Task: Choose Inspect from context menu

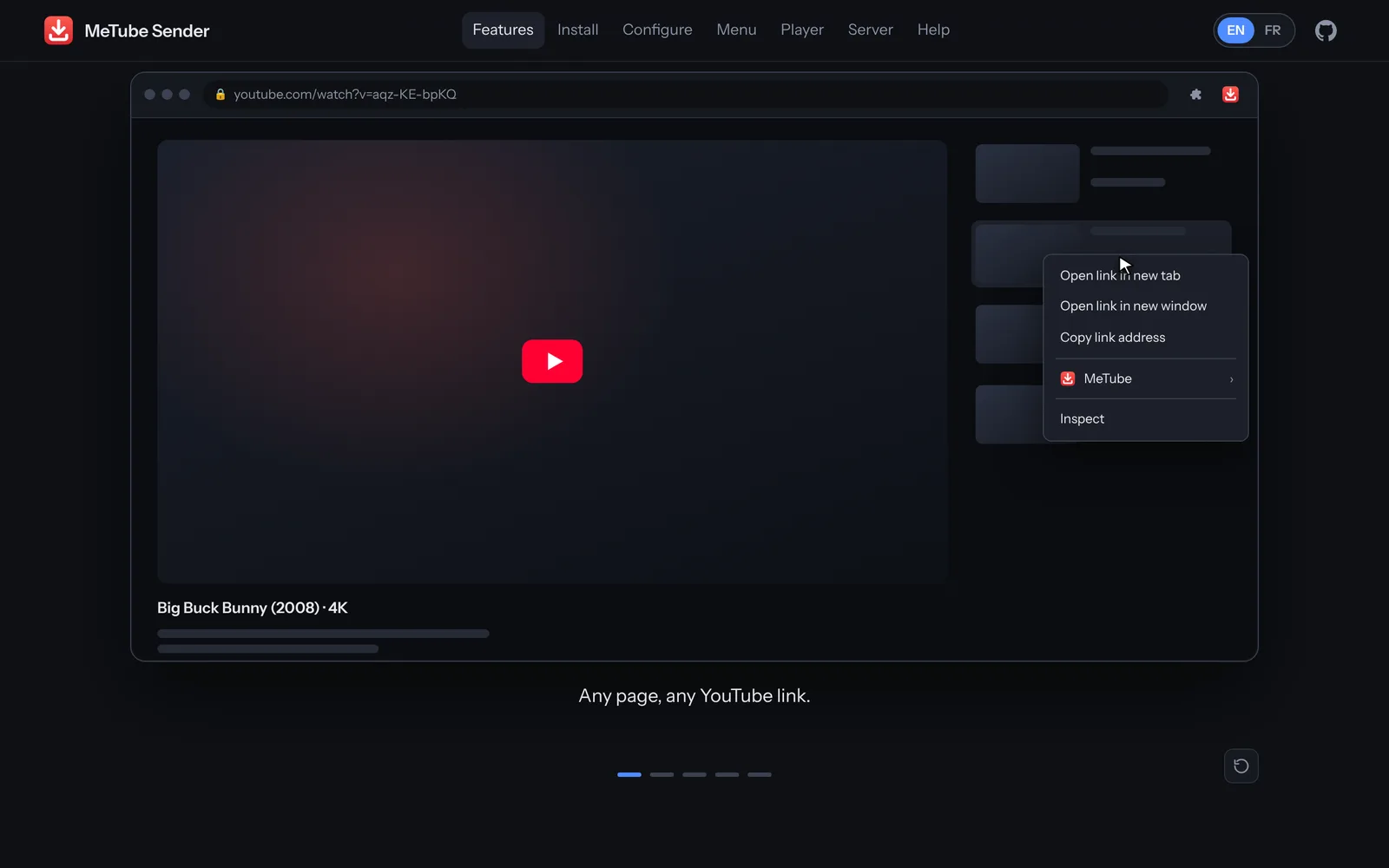Action: 1145,419
